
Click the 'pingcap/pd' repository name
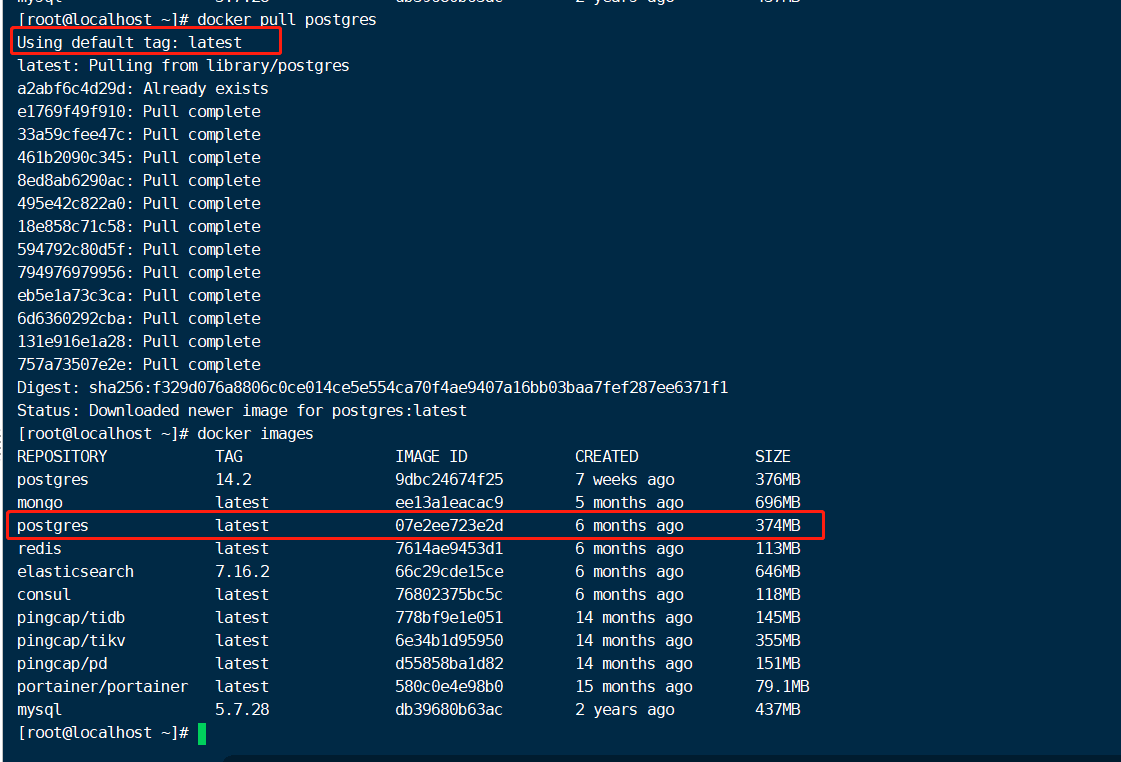point(62,663)
